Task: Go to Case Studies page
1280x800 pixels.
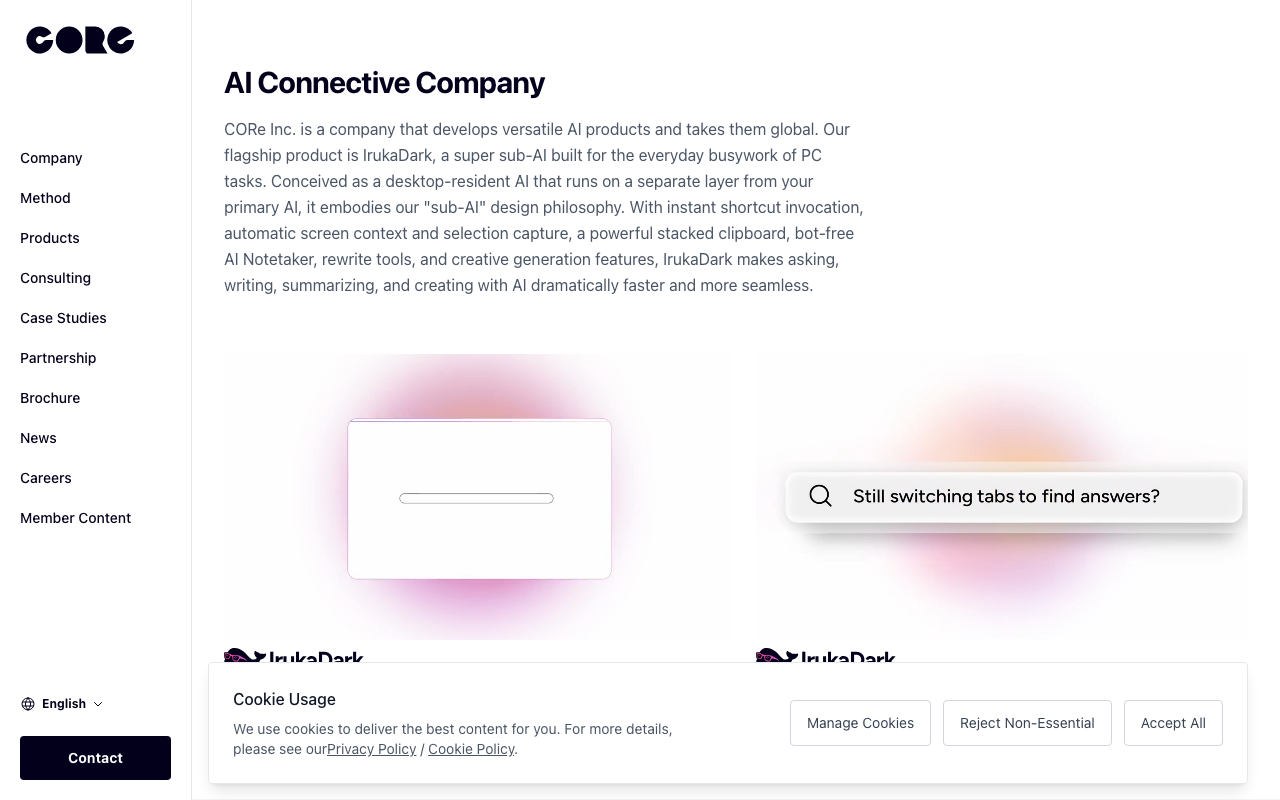Action: (63, 318)
